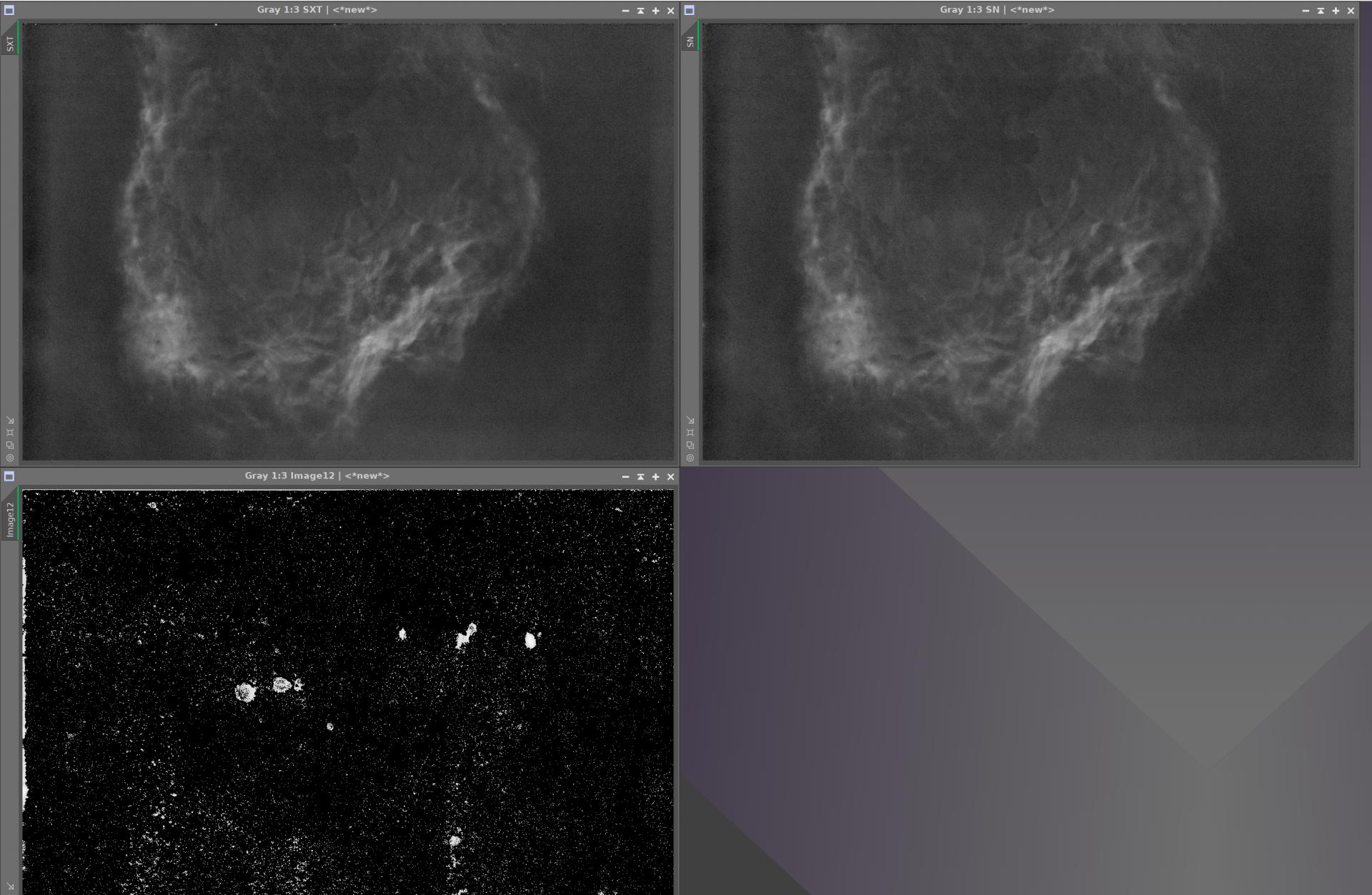Close the SXT image window
The height and width of the screenshot is (895, 1372).
pos(670,11)
